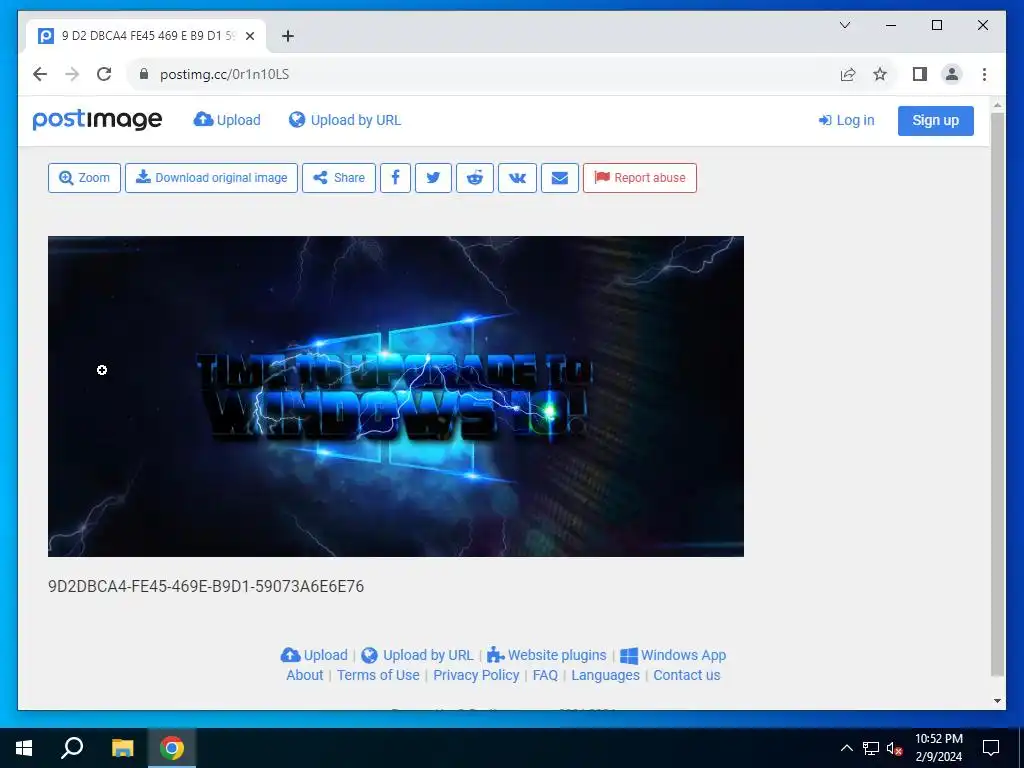The width and height of the screenshot is (1024, 768).
Task: Open the Languages link
Action: click(605, 675)
